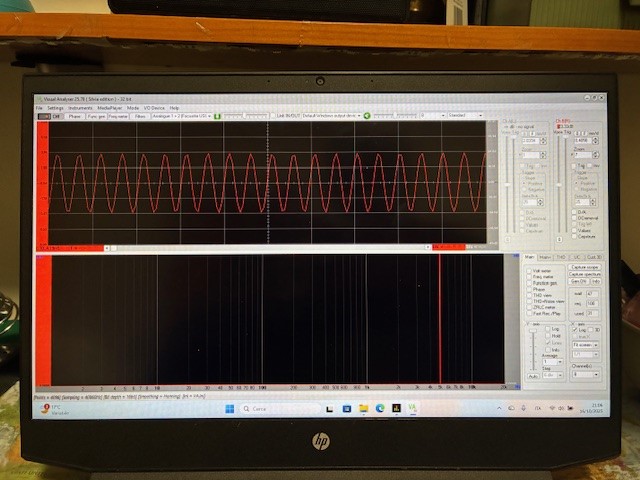This screenshot has height=480, width=640.
Task: Click the Windows Start icon
Action: coord(229,408)
